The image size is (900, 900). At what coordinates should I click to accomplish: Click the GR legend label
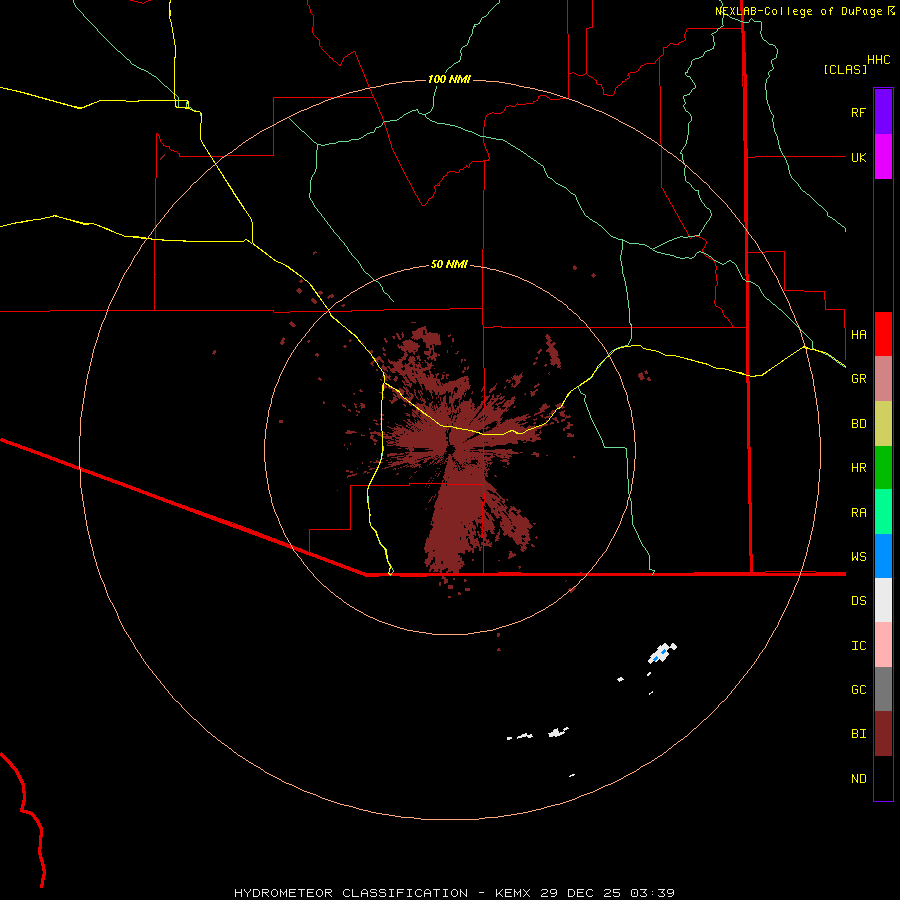point(858,379)
